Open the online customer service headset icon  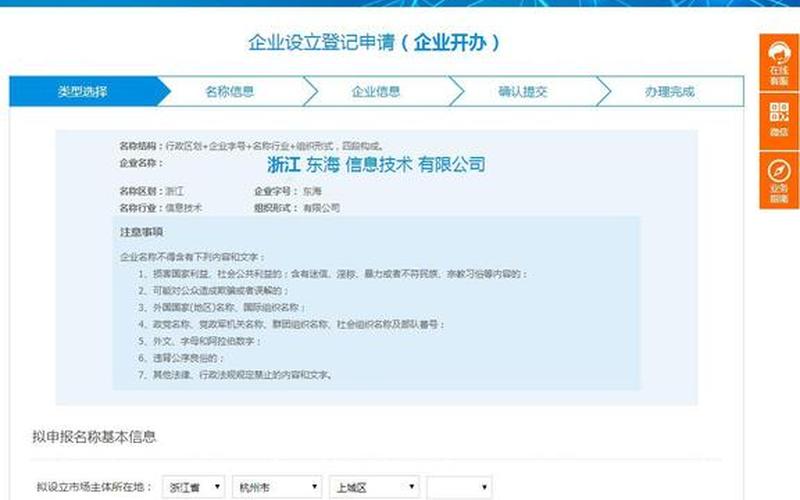[779, 63]
